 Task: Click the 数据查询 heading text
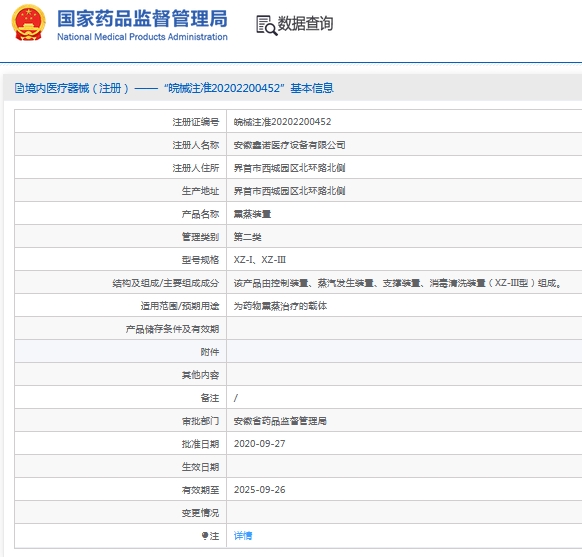[305, 24]
